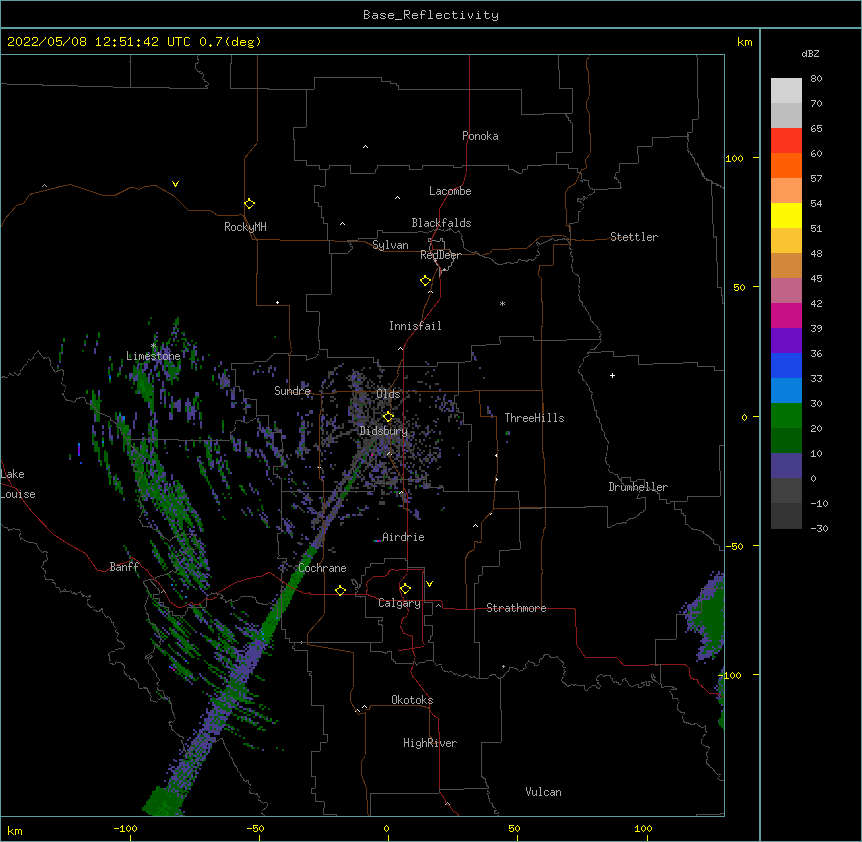Click the 100 tick on right axis

734,158
